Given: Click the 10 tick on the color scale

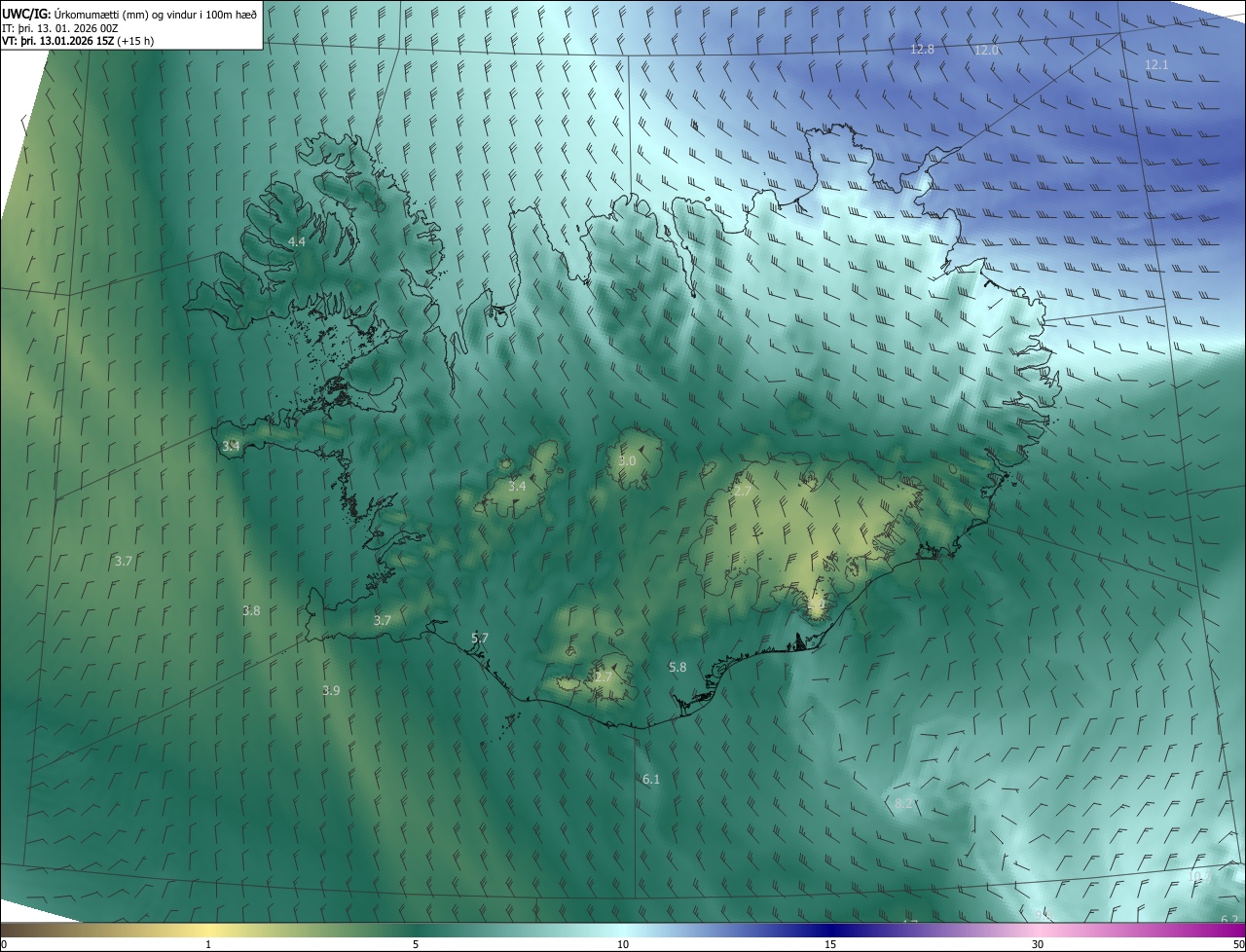Looking at the screenshot, I should (x=623, y=944).
